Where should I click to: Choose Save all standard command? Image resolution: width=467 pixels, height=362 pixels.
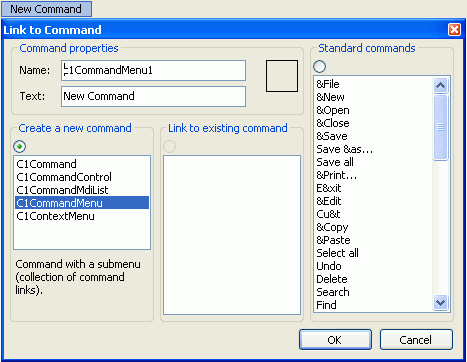[373, 162]
